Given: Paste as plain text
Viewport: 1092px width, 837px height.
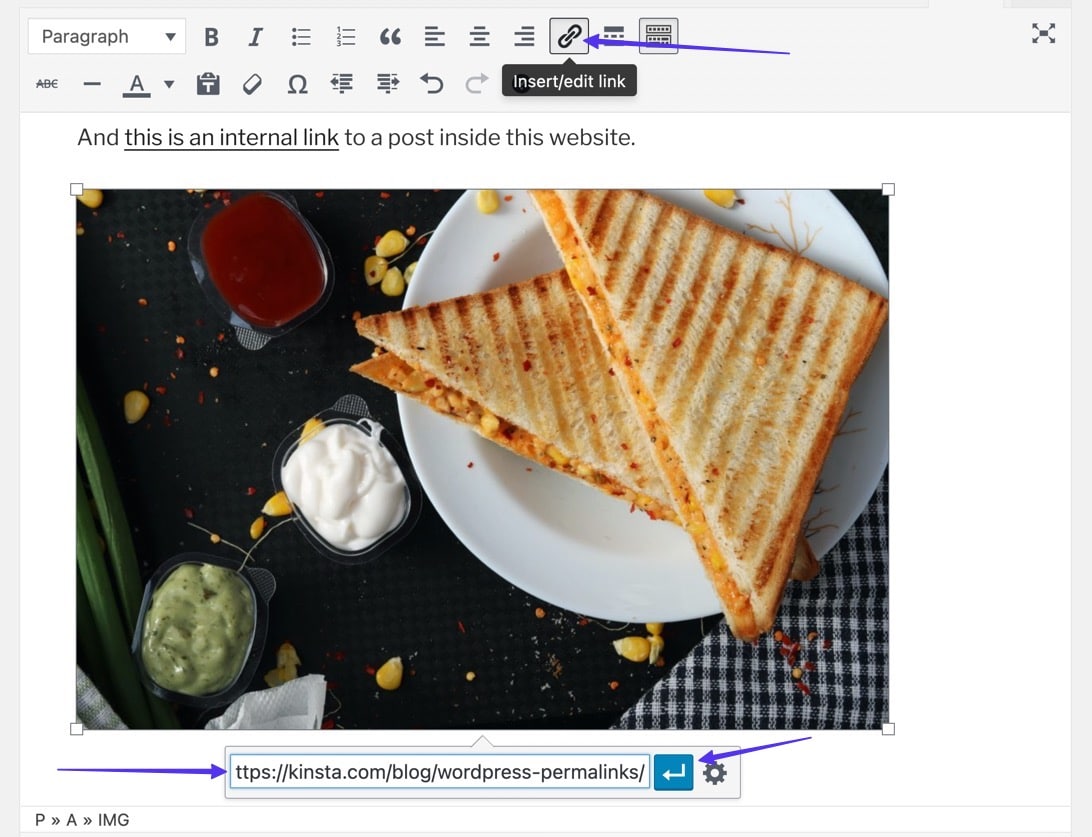Looking at the screenshot, I should coord(207,84).
